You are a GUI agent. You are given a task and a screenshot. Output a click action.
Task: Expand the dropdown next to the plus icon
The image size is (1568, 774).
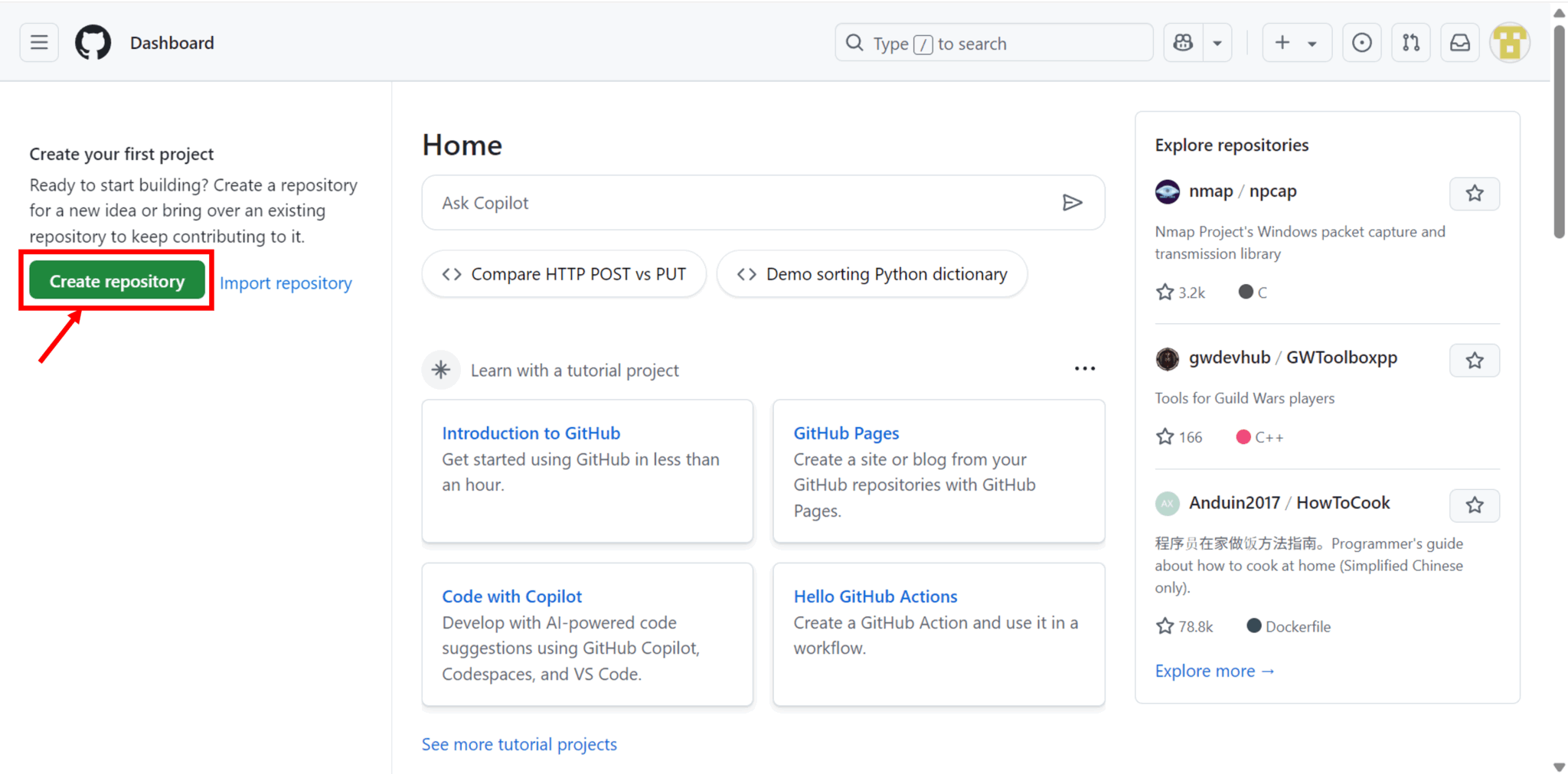coord(1311,42)
